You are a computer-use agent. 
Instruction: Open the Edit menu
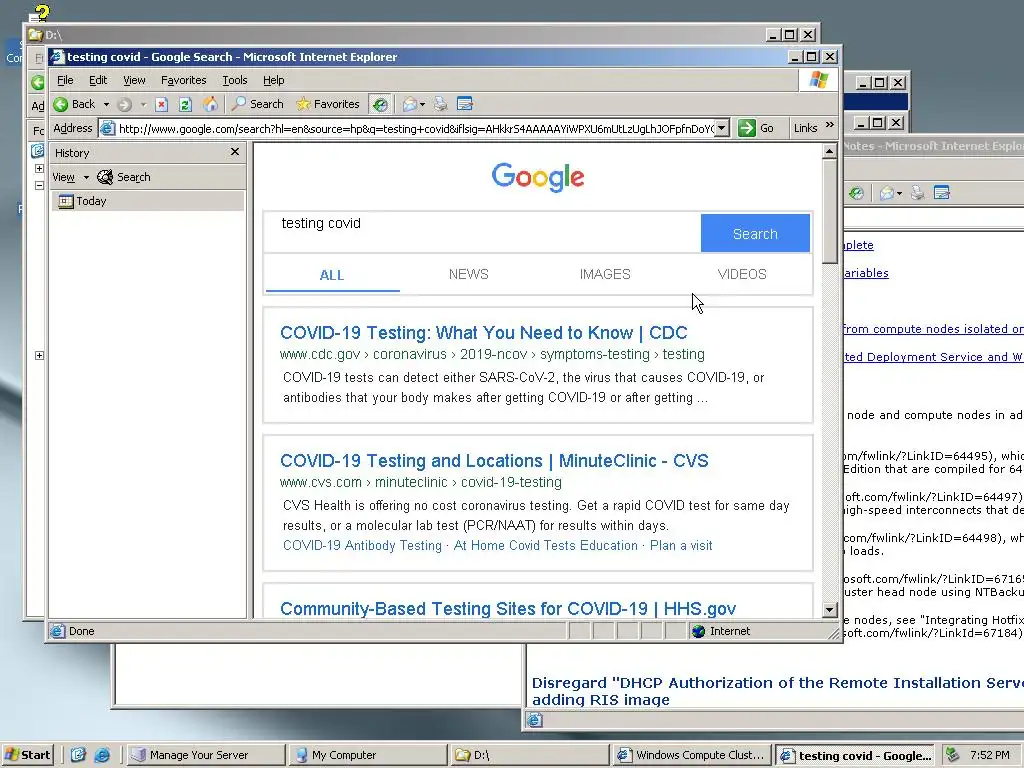pos(98,80)
